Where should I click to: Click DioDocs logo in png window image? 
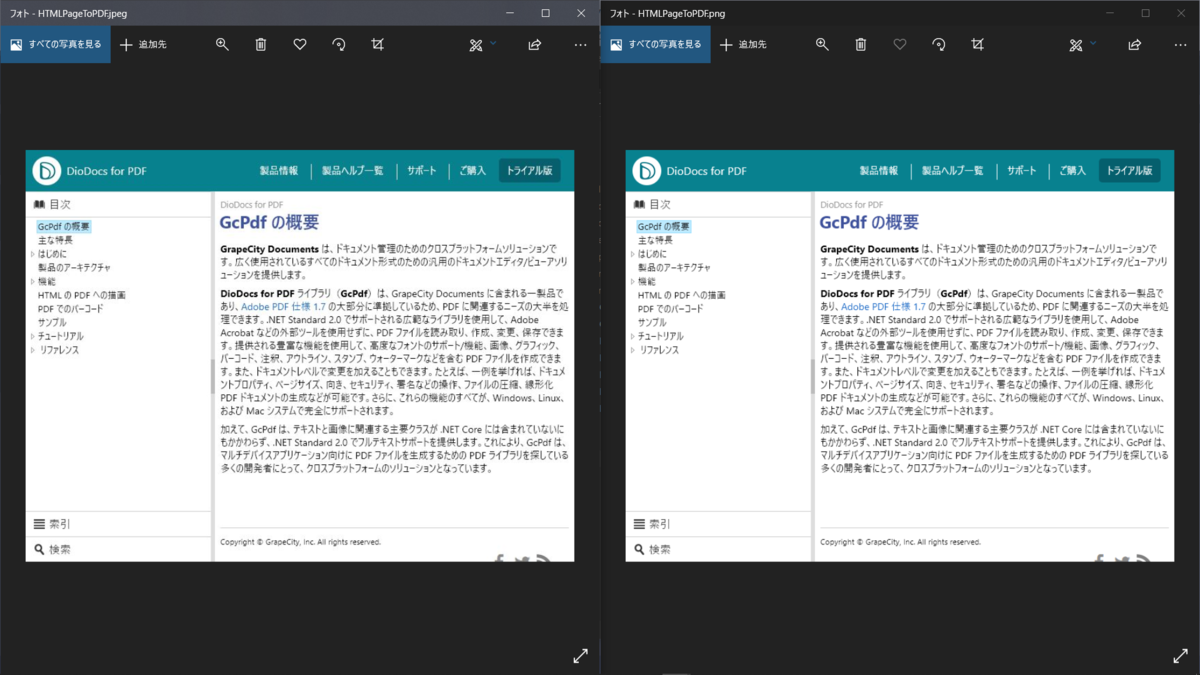[x=647, y=171]
